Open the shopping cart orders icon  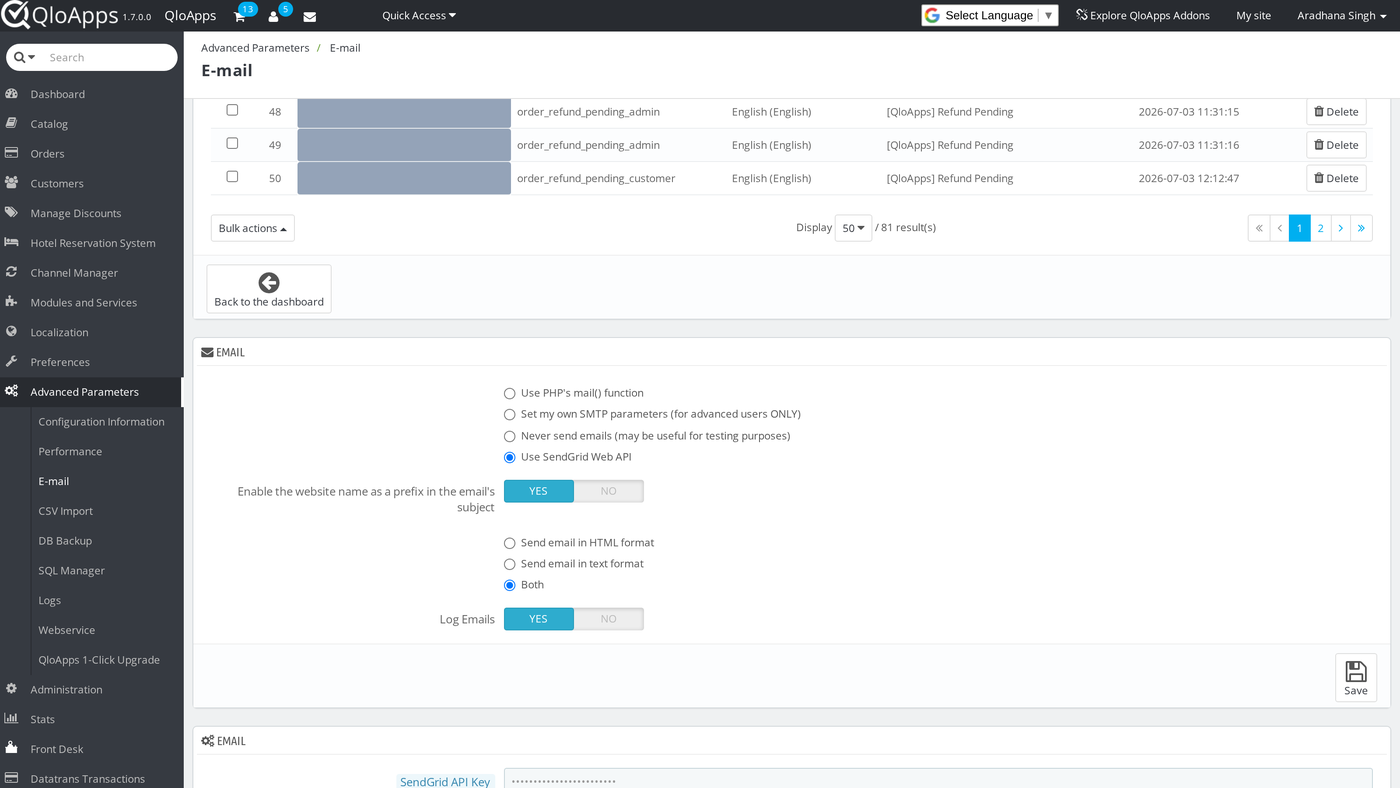(239, 16)
